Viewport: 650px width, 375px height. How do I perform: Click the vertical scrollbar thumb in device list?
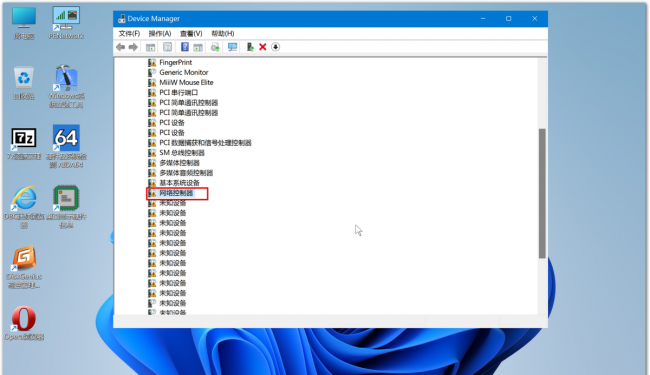tap(542, 194)
